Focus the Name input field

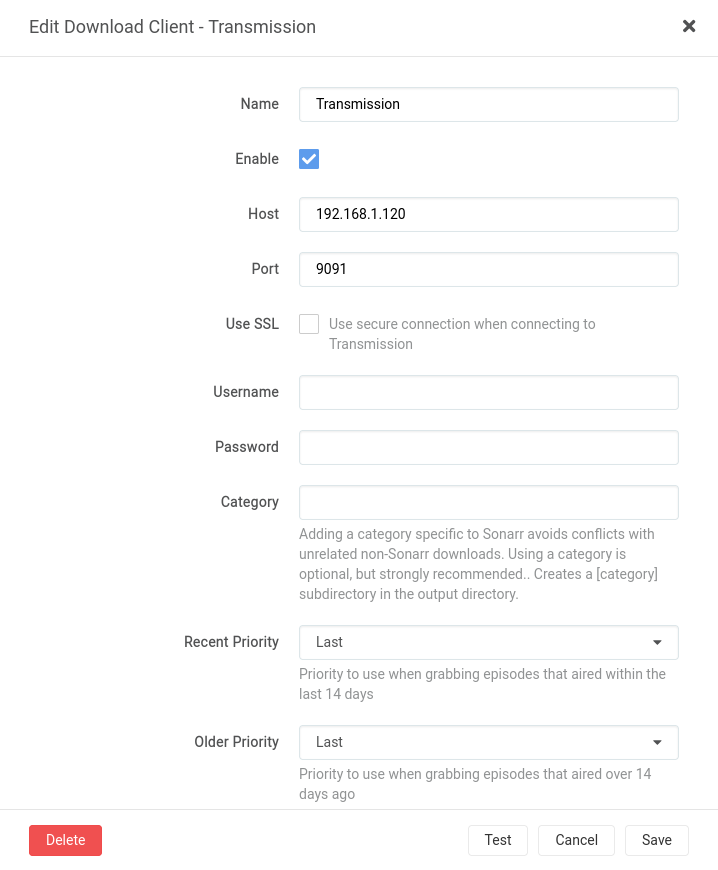(x=488, y=104)
